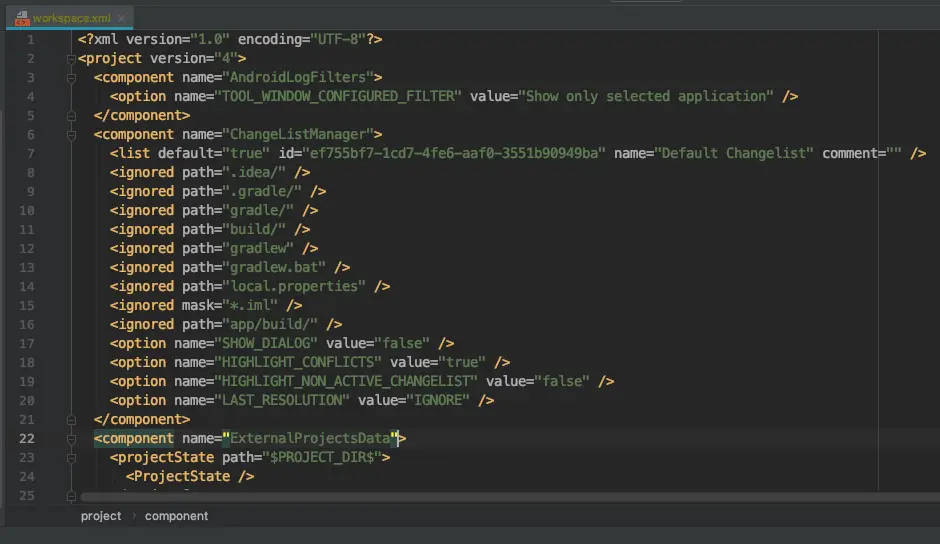Click line number 1 in the gutter
The image size is (940, 544).
coord(31,40)
